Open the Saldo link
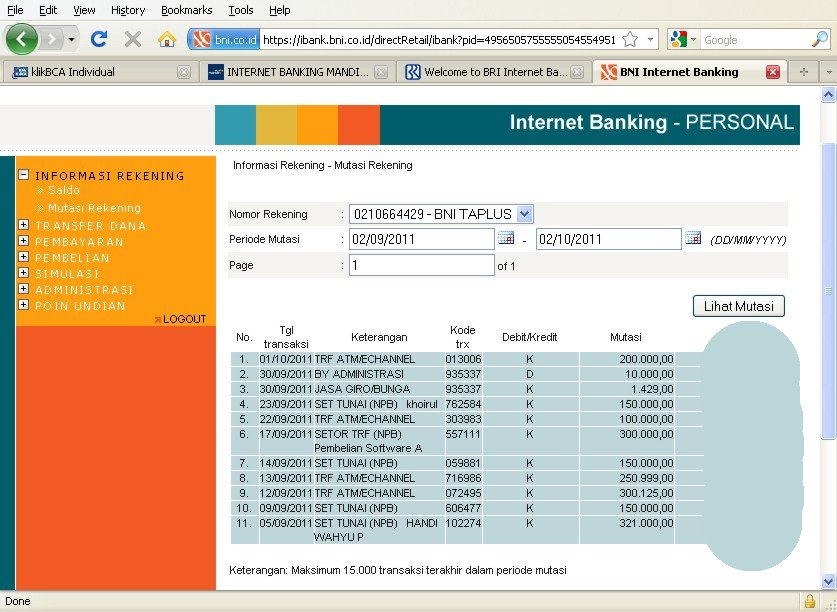Screen dimensions: 837x612 64,190
